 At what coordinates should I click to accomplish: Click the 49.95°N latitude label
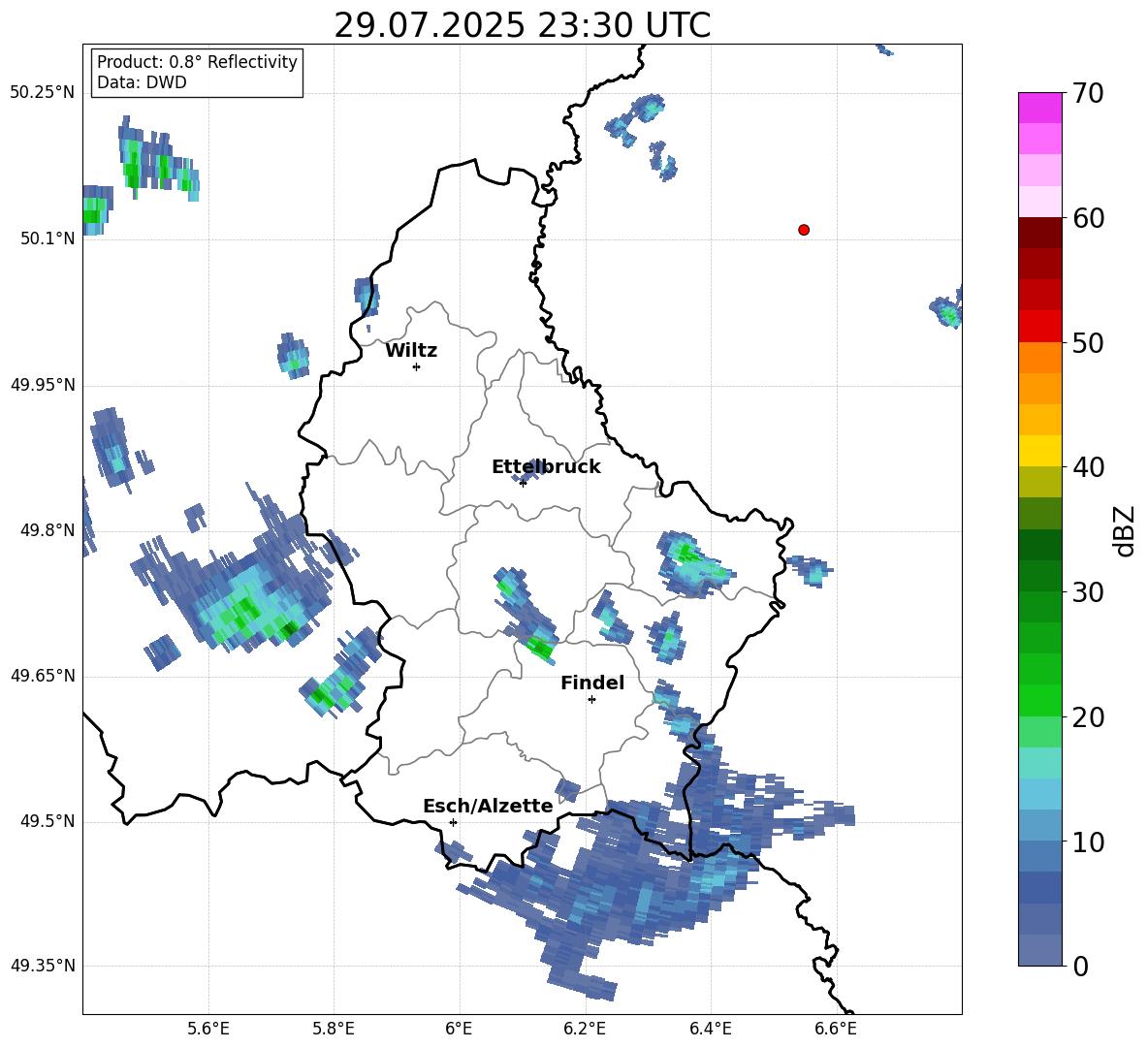pos(43,385)
